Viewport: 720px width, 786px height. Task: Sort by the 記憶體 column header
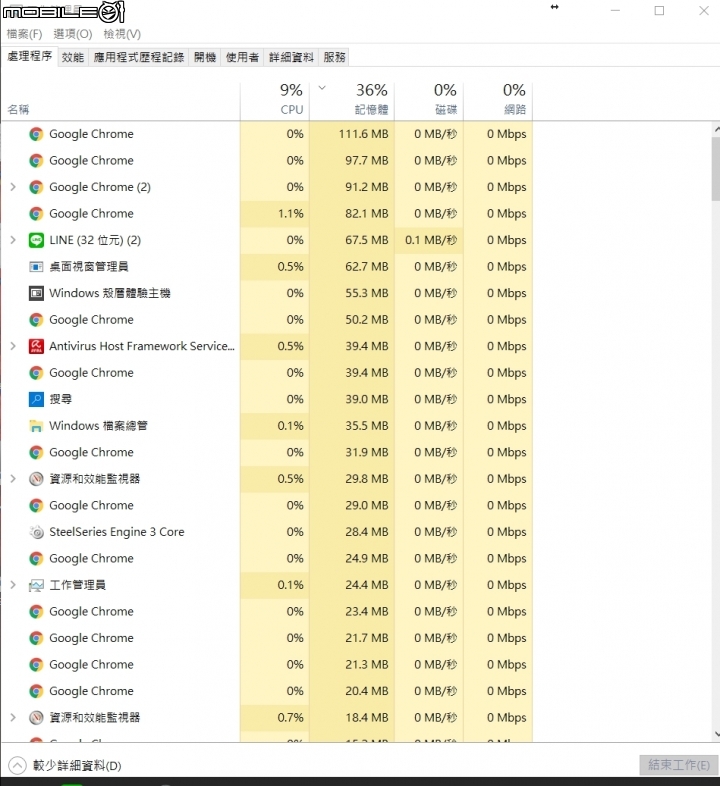click(352, 101)
